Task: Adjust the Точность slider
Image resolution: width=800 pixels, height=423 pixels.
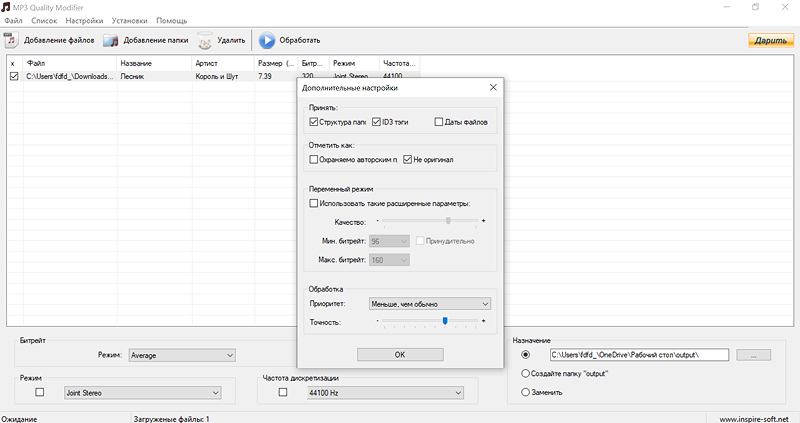Action: coord(445,322)
